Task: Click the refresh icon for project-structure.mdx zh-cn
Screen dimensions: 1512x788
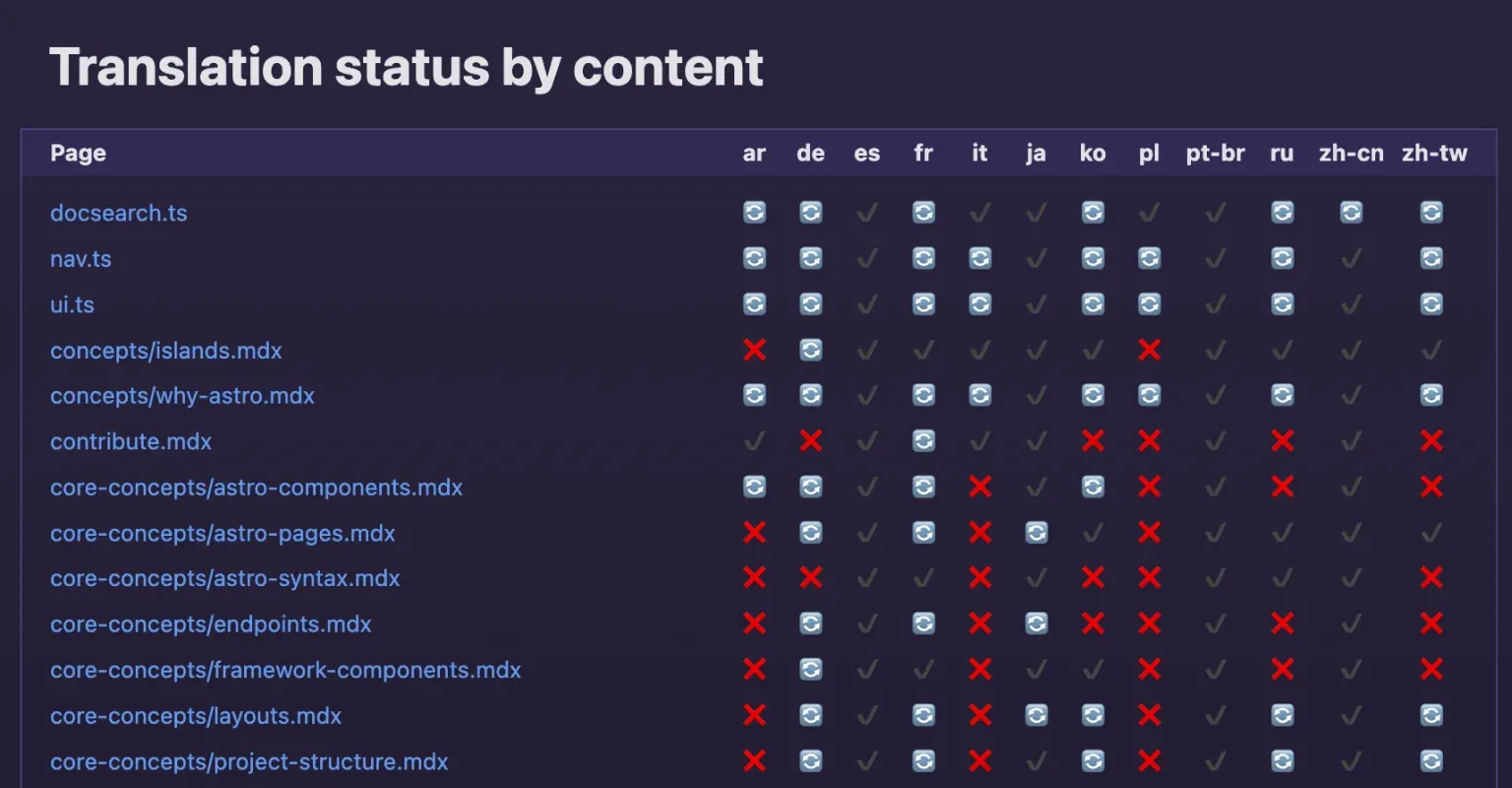Action: [x=1351, y=760]
